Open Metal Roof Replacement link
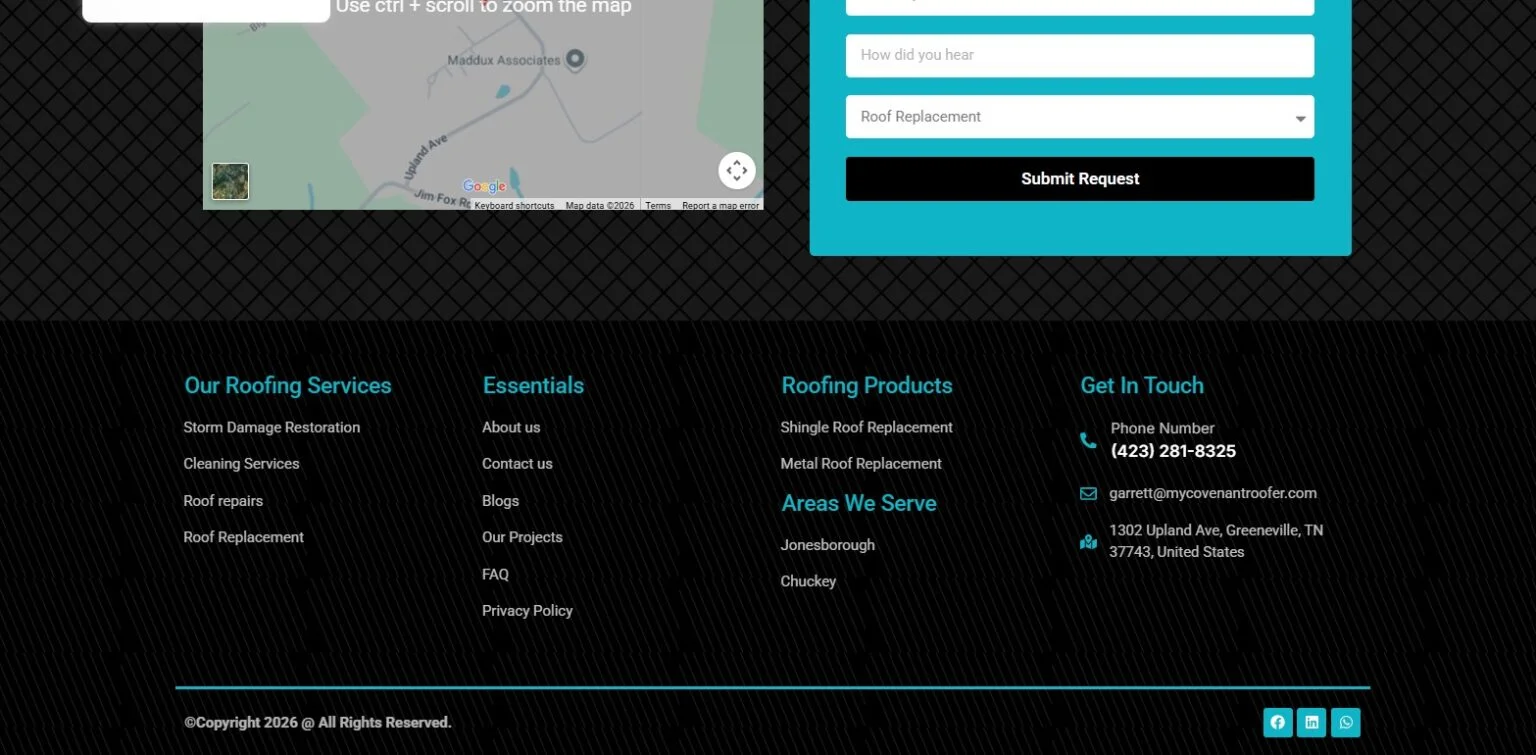Viewport: 1536px width, 755px height. [x=861, y=464]
